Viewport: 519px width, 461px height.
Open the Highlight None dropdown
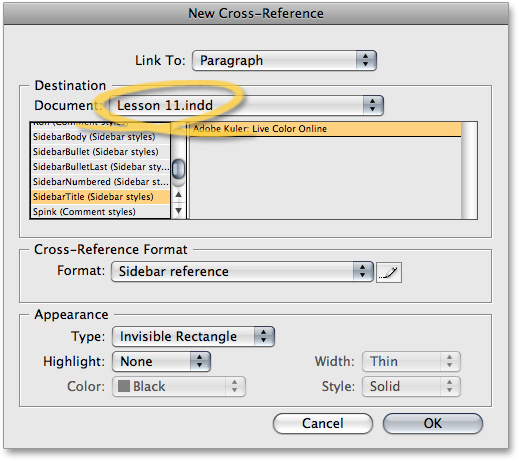point(161,361)
